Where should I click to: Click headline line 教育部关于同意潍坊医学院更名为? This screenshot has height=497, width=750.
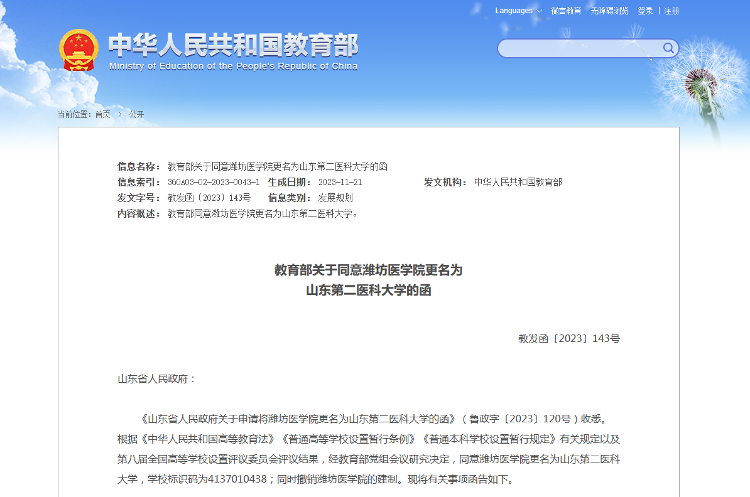tap(368, 270)
